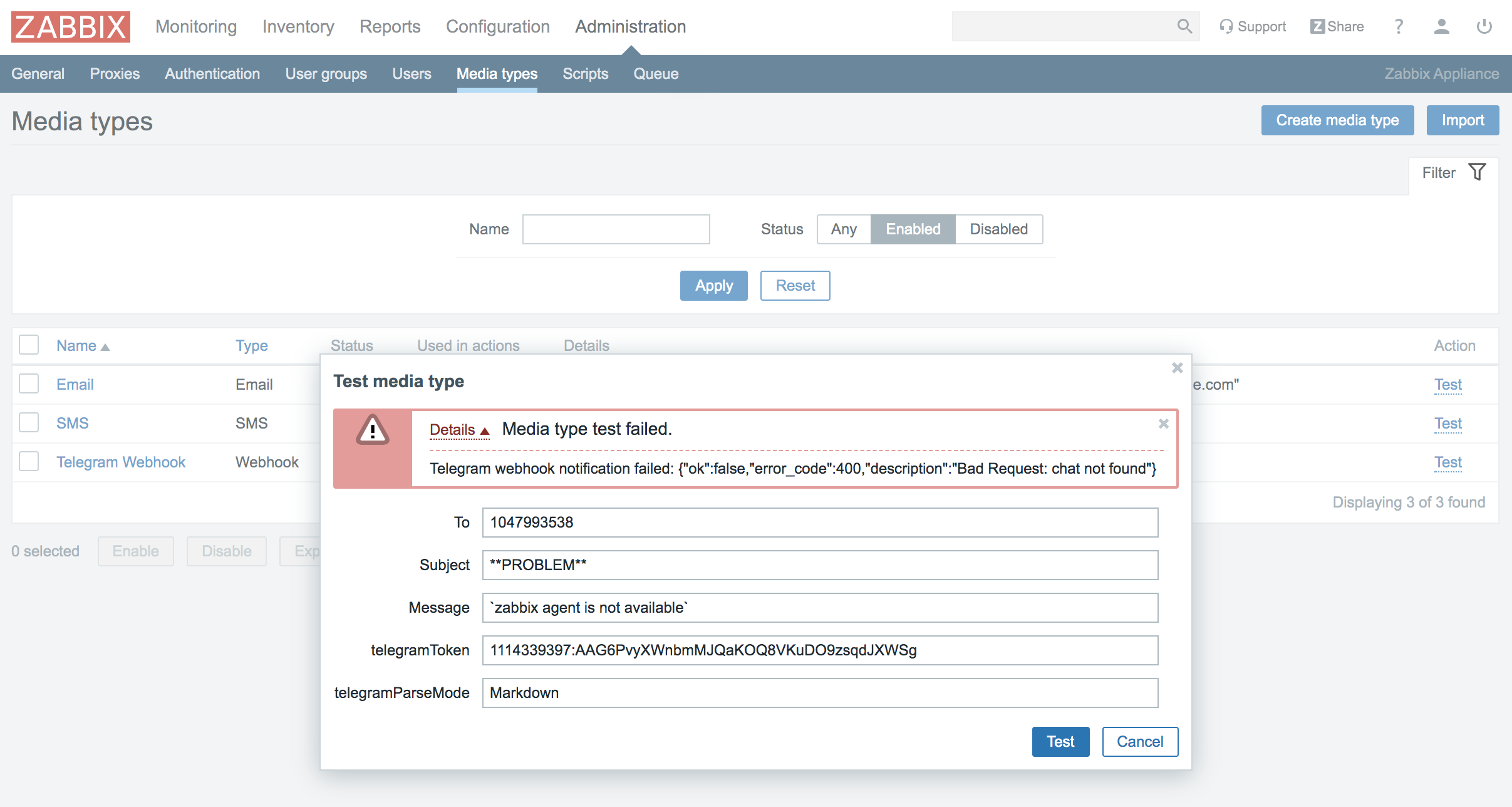
Task: Select the Any status radio button
Action: click(844, 228)
